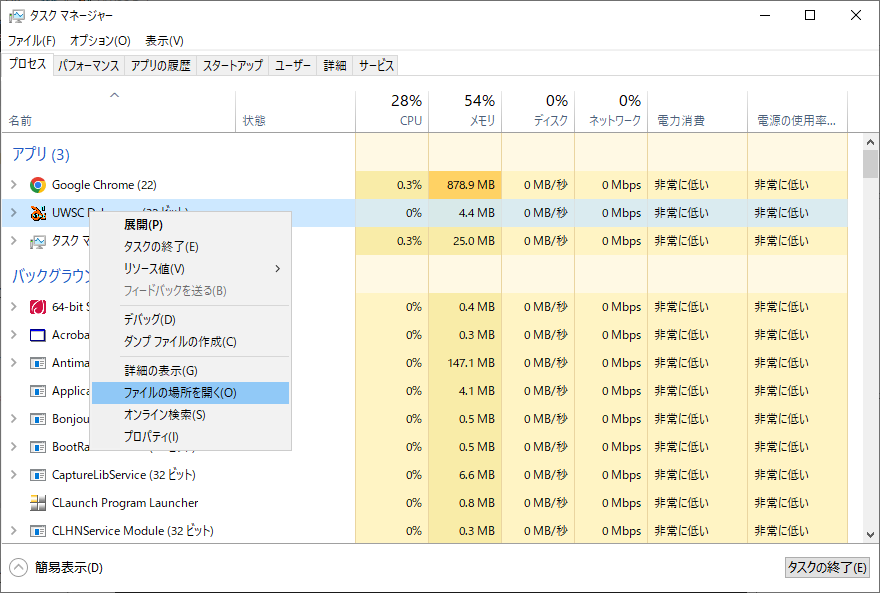880x593 pixels.
Task: Sort by the ディスク column header
Action: click(x=538, y=111)
